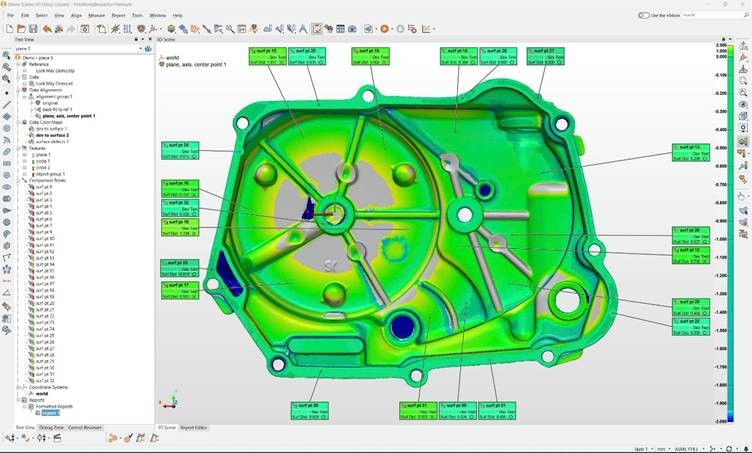Image resolution: width=752 pixels, height=453 pixels.
Task: Click the New project icon in toolbar
Action: pyautogui.click(x=8, y=29)
